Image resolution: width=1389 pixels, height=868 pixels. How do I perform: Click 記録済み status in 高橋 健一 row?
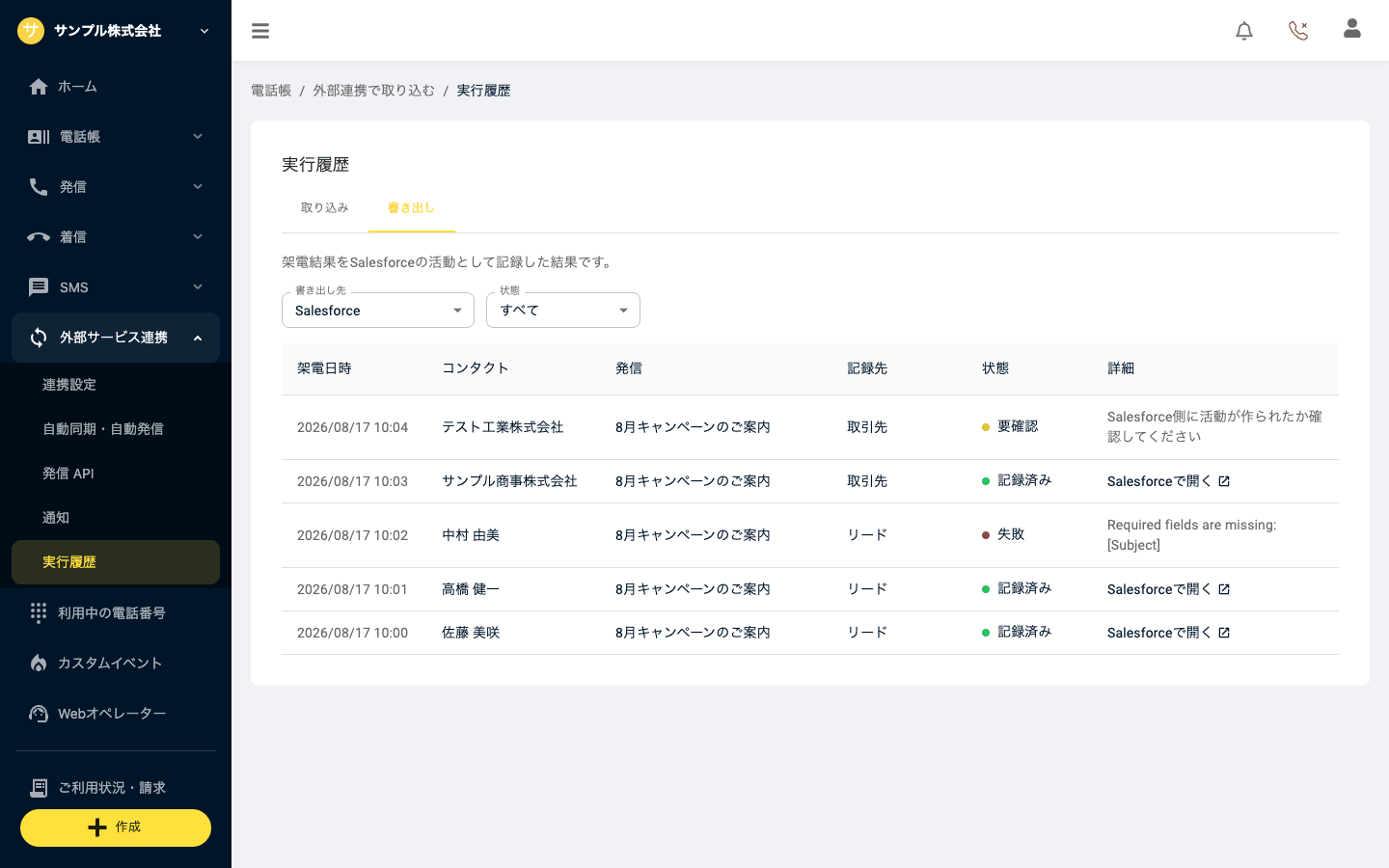point(1017,588)
